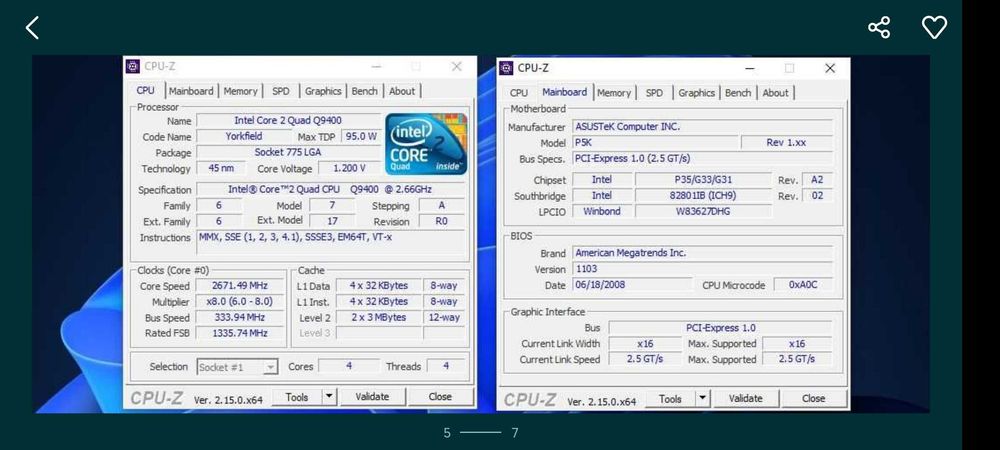
Task: Click the CPU-Z app icon in left window
Action: pos(133,66)
